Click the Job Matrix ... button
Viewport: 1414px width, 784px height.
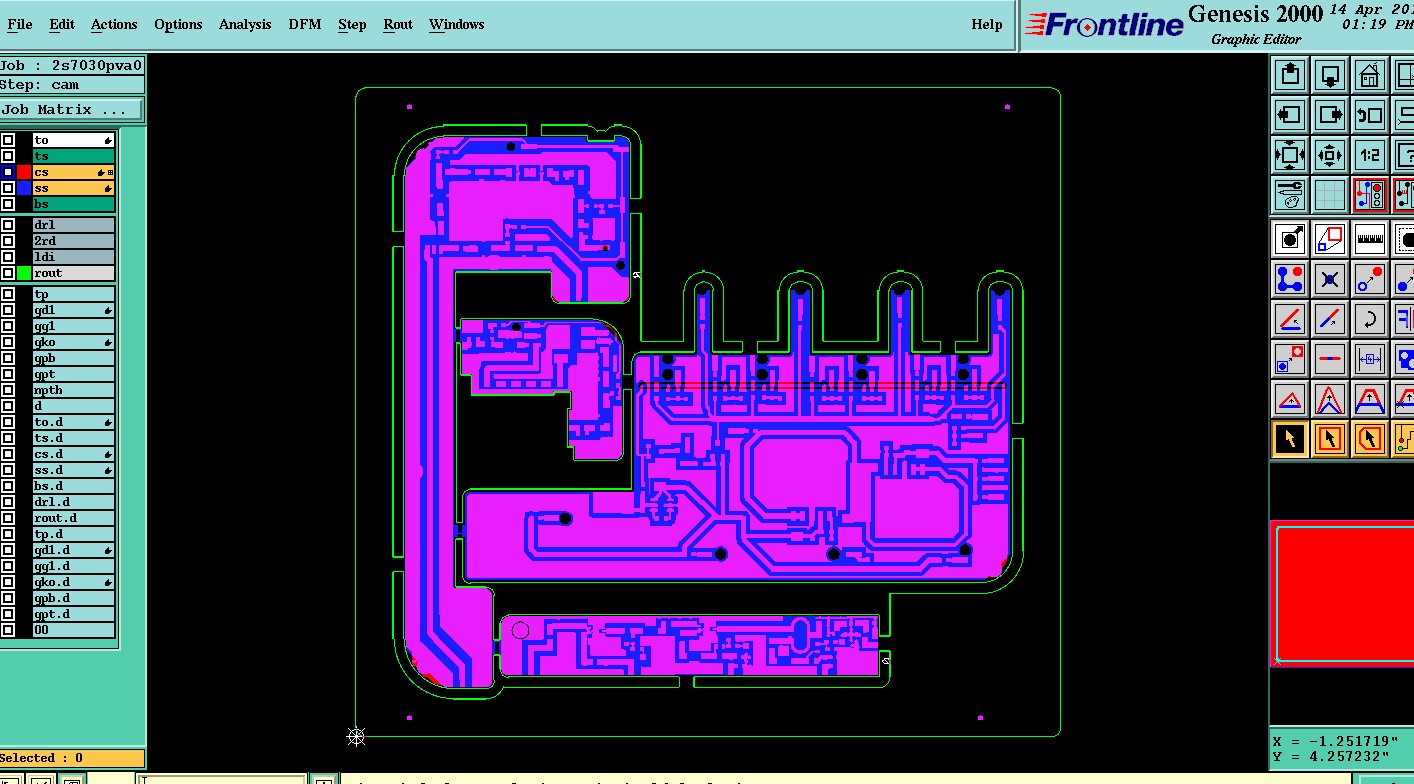(71, 110)
